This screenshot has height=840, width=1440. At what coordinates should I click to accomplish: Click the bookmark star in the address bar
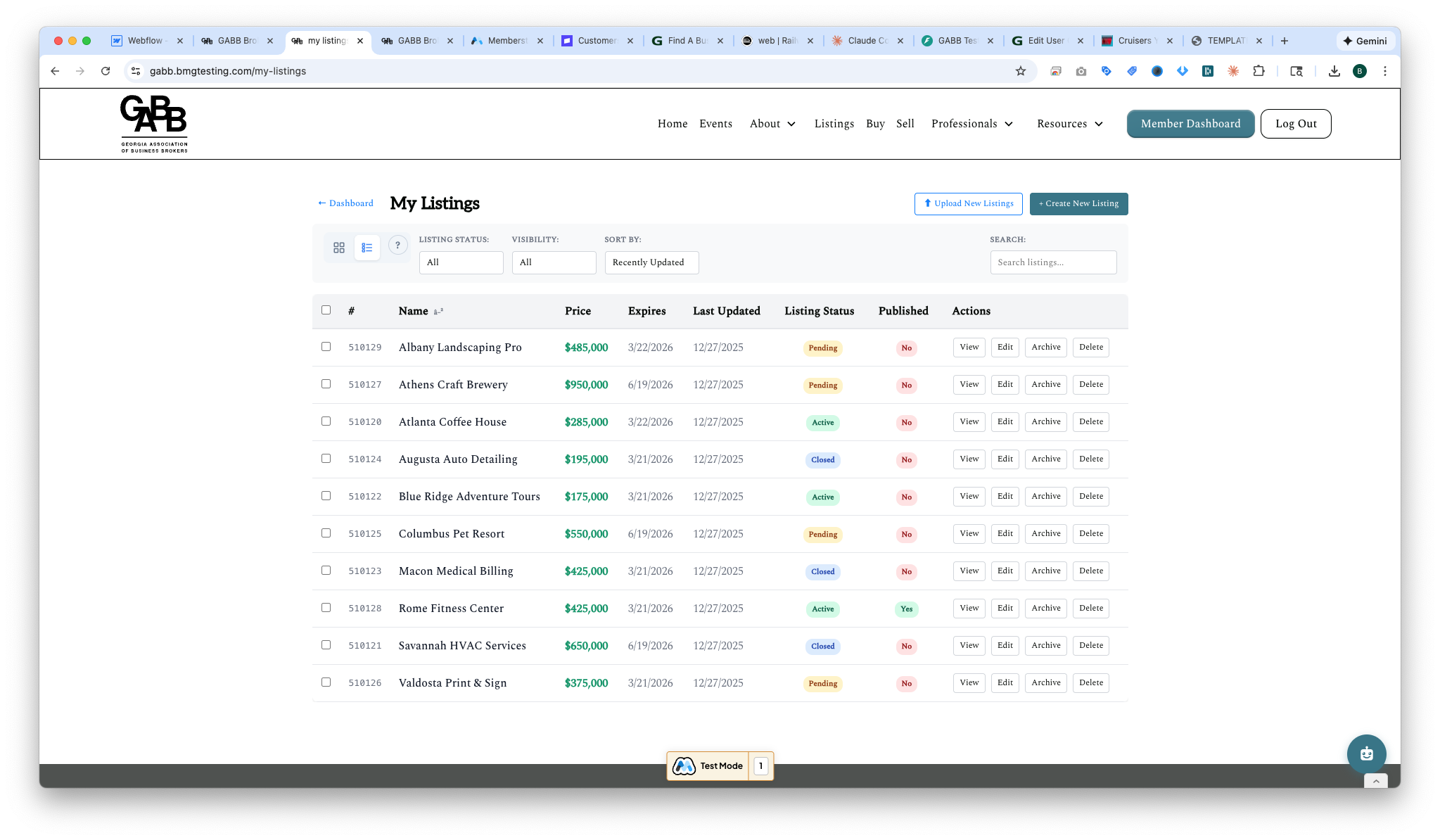click(x=1020, y=71)
